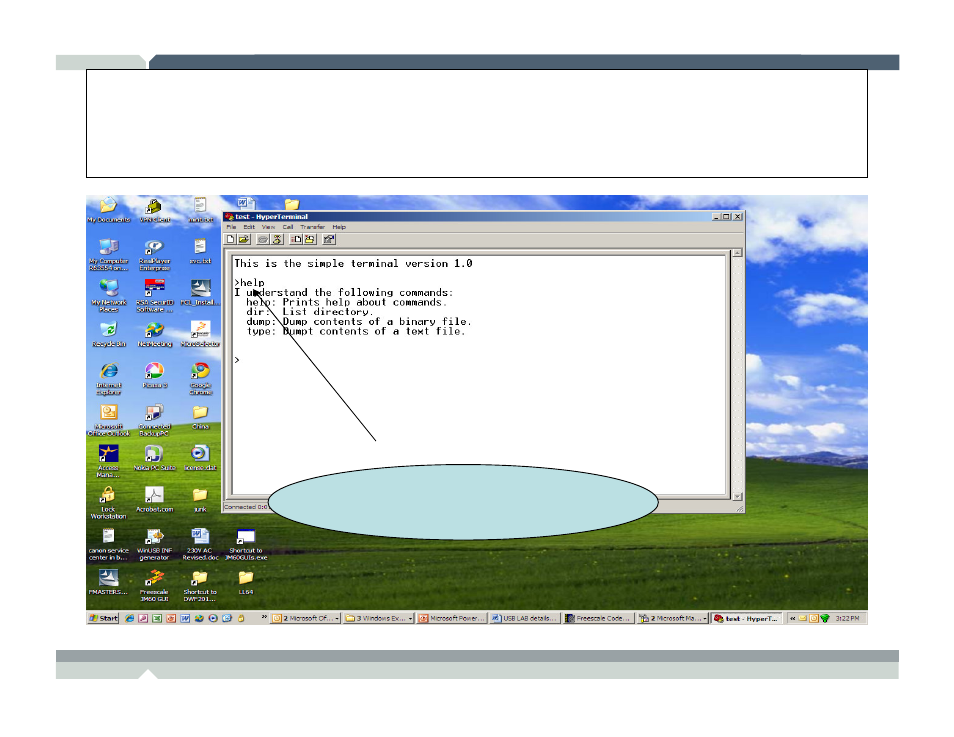The image size is (954, 737).
Task: Select the Nokia PC Suite desktop icon
Action: pyautogui.click(x=155, y=458)
